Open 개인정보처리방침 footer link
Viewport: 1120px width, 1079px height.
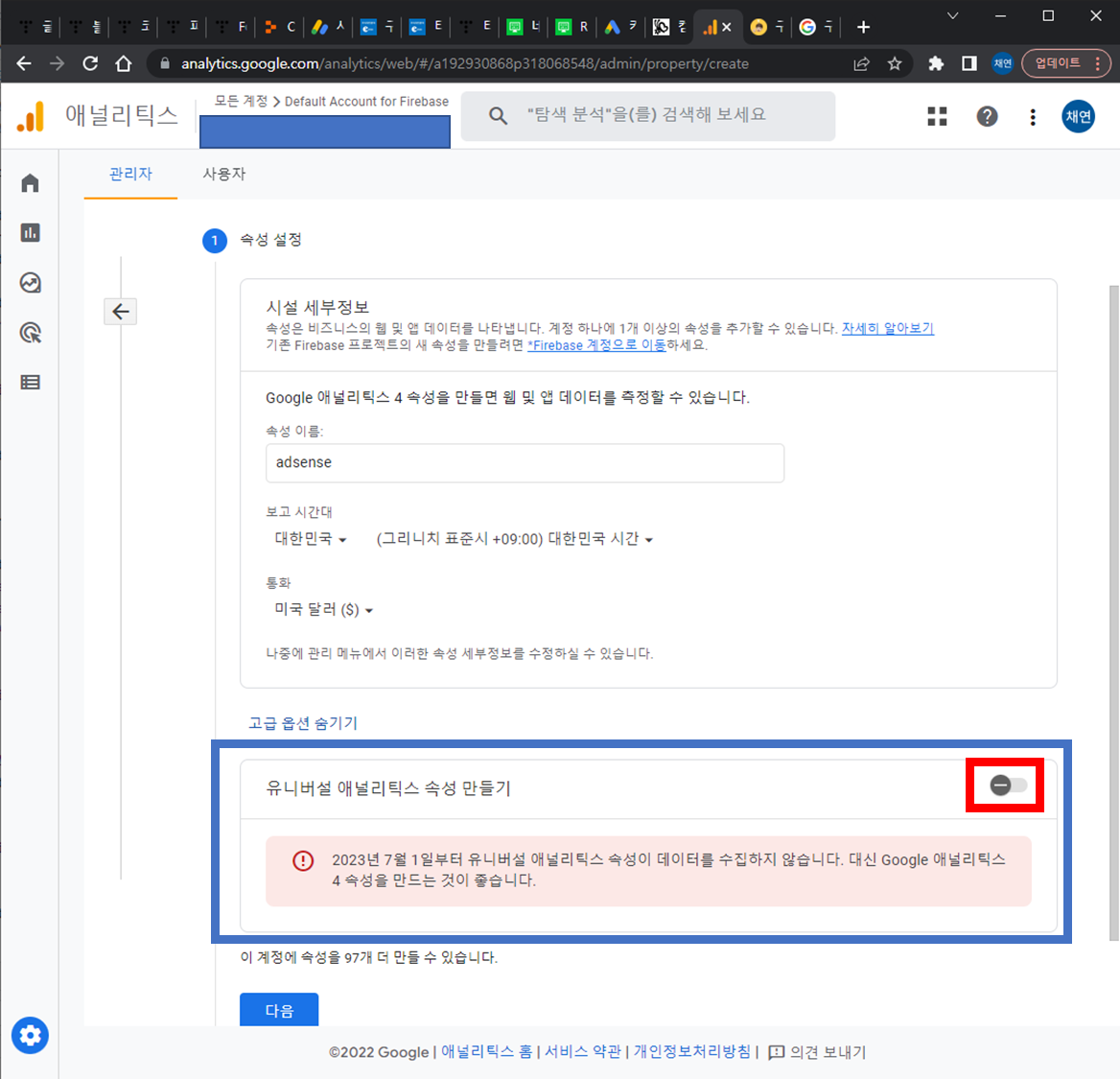(x=692, y=1052)
